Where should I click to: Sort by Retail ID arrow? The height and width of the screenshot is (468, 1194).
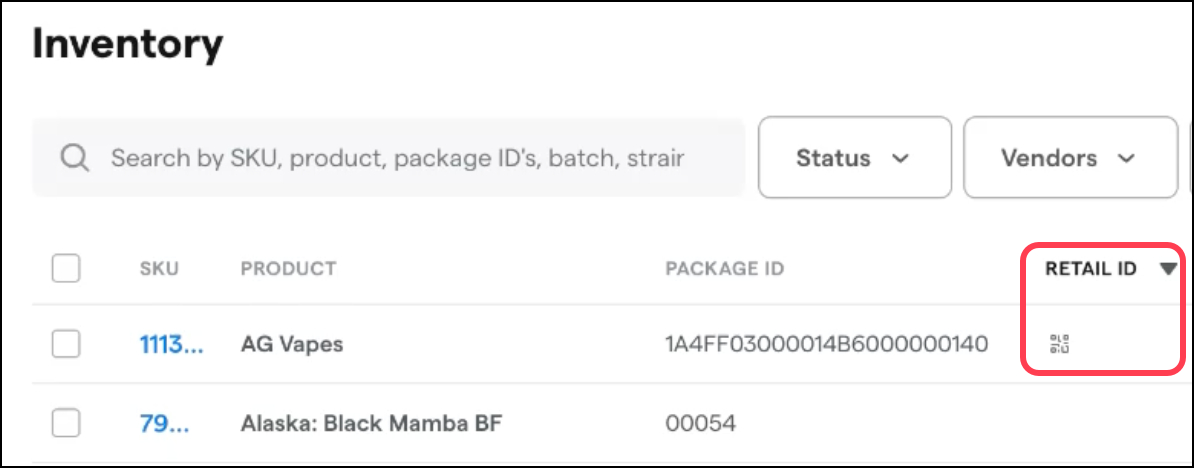(x=1167, y=269)
